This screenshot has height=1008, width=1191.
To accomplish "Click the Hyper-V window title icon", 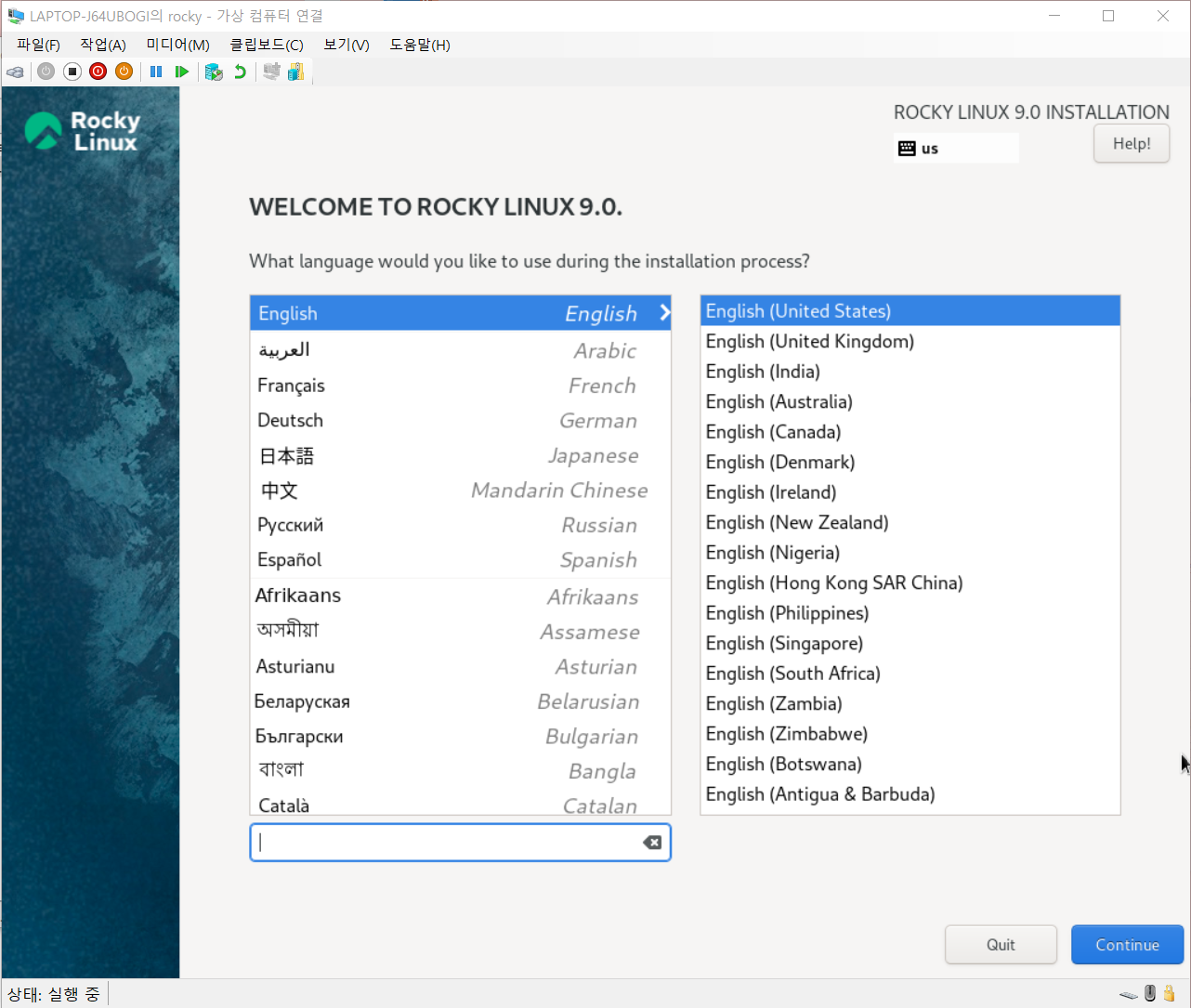I will pyautogui.click(x=16, y=16).
